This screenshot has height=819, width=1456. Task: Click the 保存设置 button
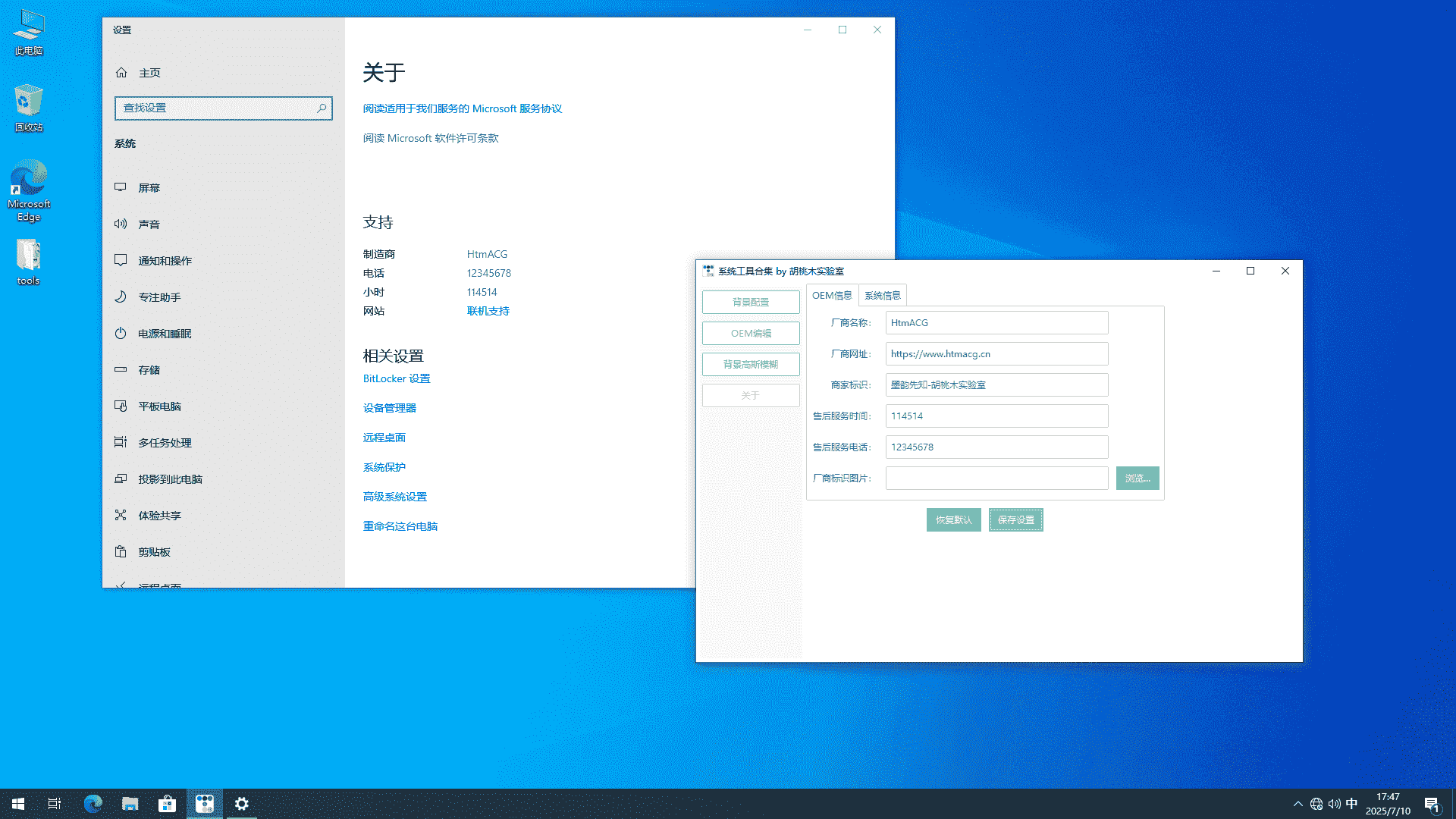pos(1016,519)
